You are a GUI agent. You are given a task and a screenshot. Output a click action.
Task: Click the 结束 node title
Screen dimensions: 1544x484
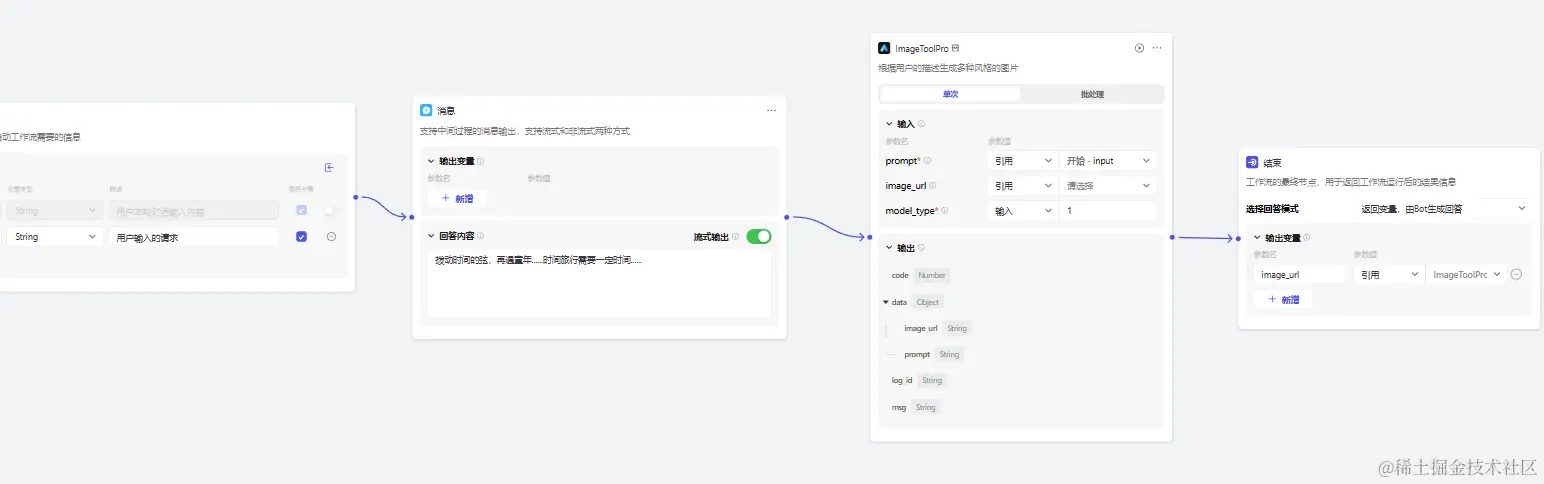1272,162
